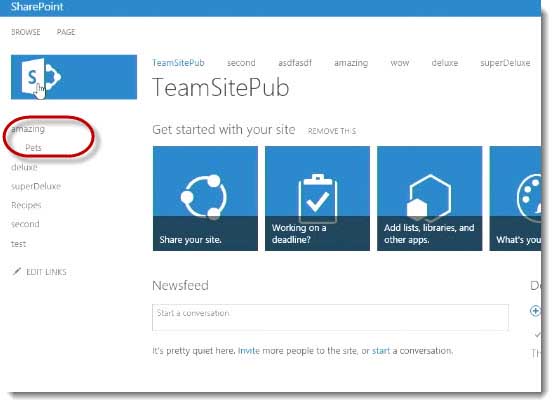Viewport: 556px width, 407px height.
Task: Open the What's your style tile
Action: [515, 198]
